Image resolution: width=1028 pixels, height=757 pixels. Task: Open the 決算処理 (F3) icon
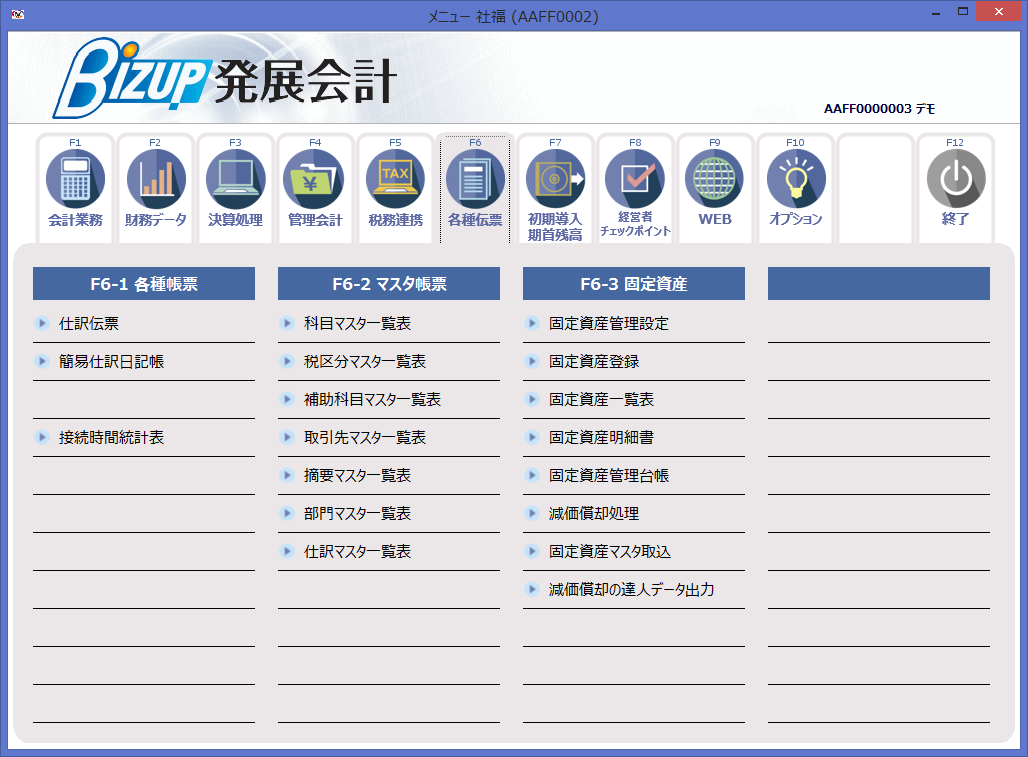click(235, 188)
